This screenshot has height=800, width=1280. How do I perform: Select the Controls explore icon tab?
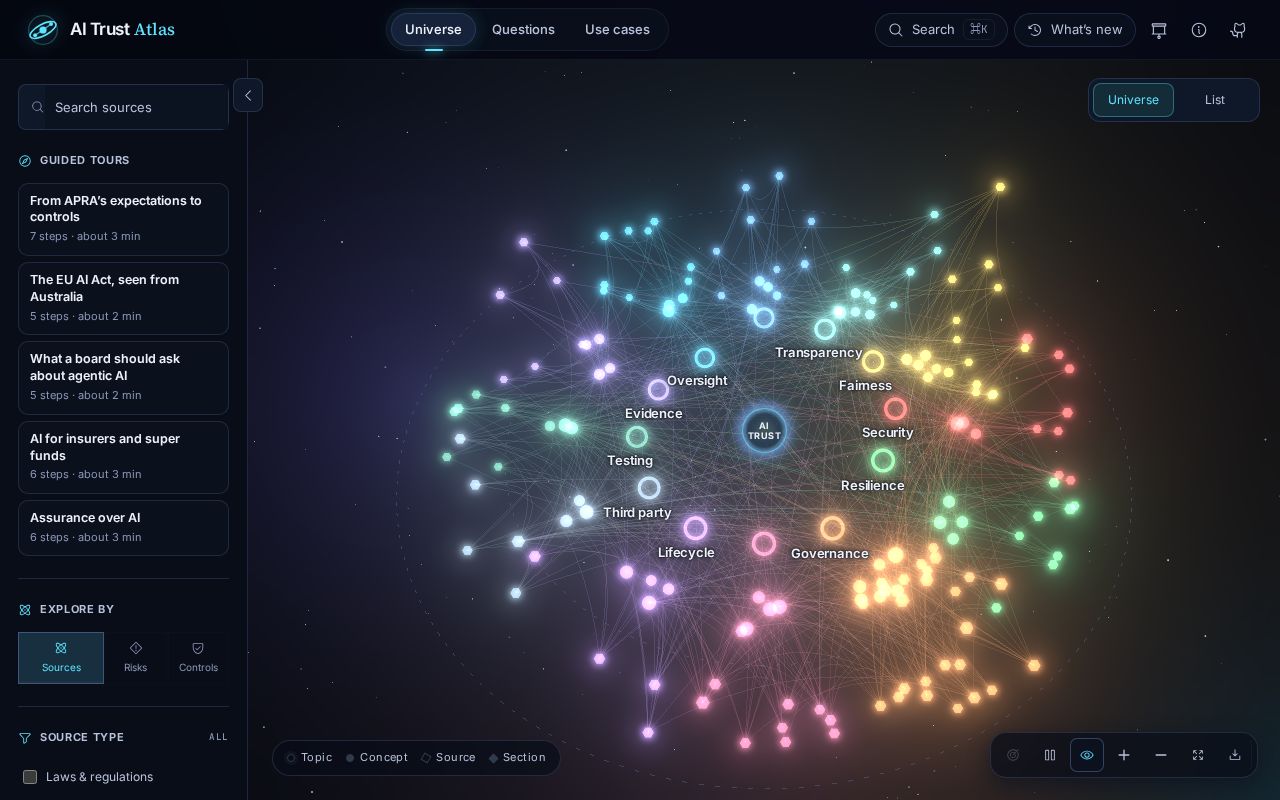(198, 658)
